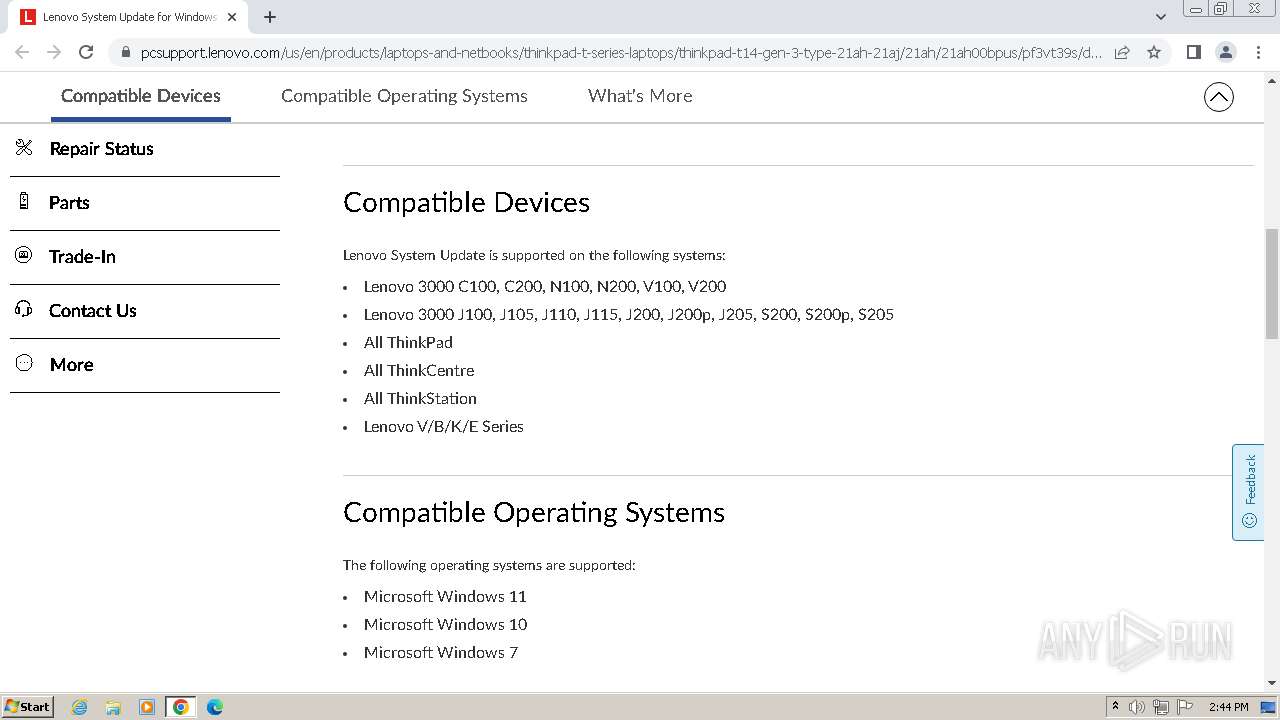Click the 'Microsoft Windows 7' list item
This screenshot has width=1280, height=720.
pos(441,652)
